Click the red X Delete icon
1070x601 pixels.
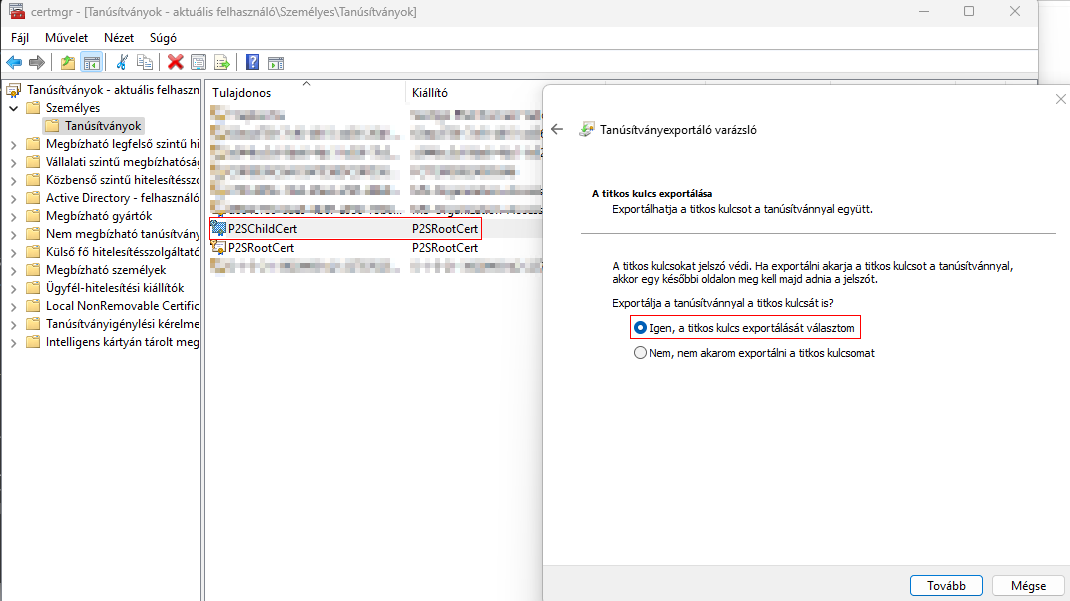point(176,63)
